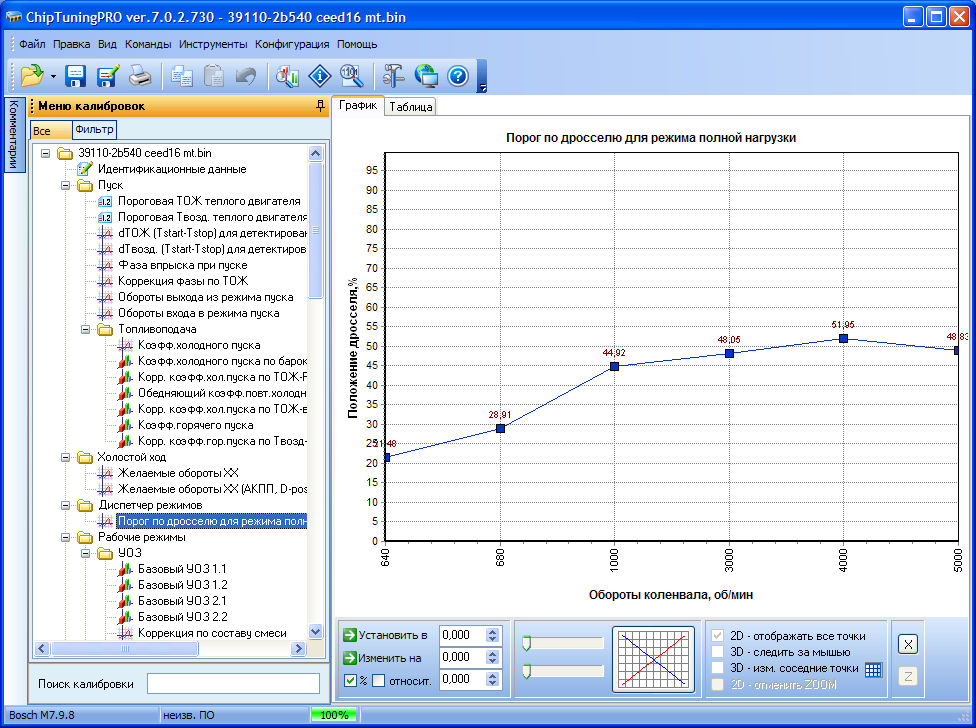Switch to the Таблица tab
The height and width of the screenshot is (728, 976).
point(410,107)
